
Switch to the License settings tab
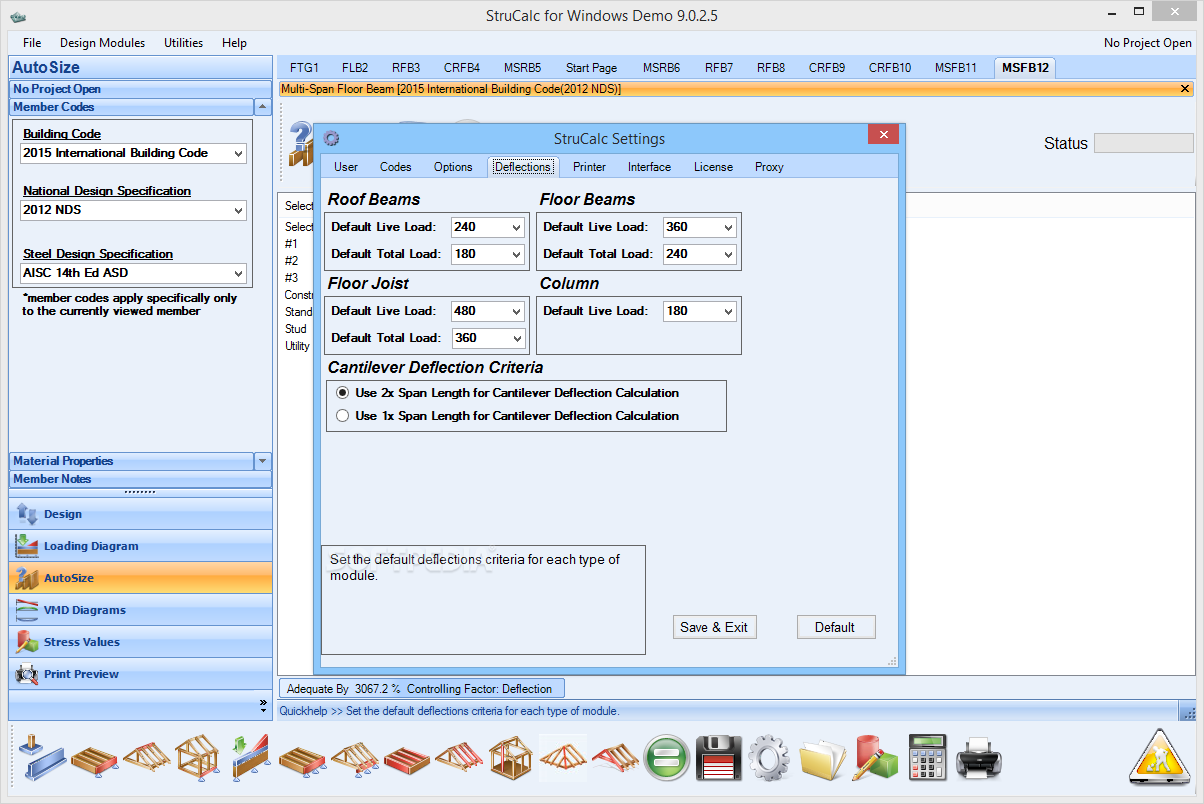713,167
